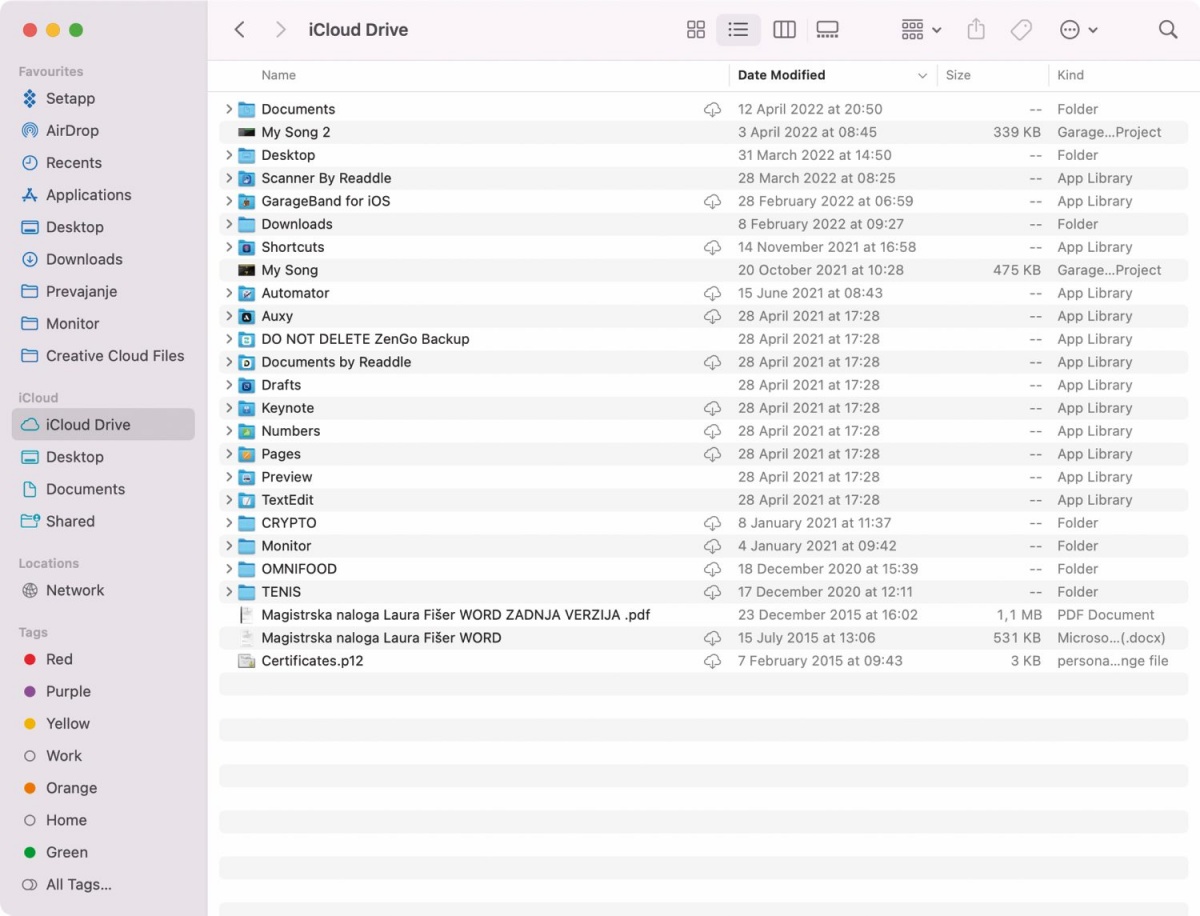Image resolution: width=1200 pixels, height=916 pixels.
Task: Select the Preview folder row
Action: [x=704, y=477]
